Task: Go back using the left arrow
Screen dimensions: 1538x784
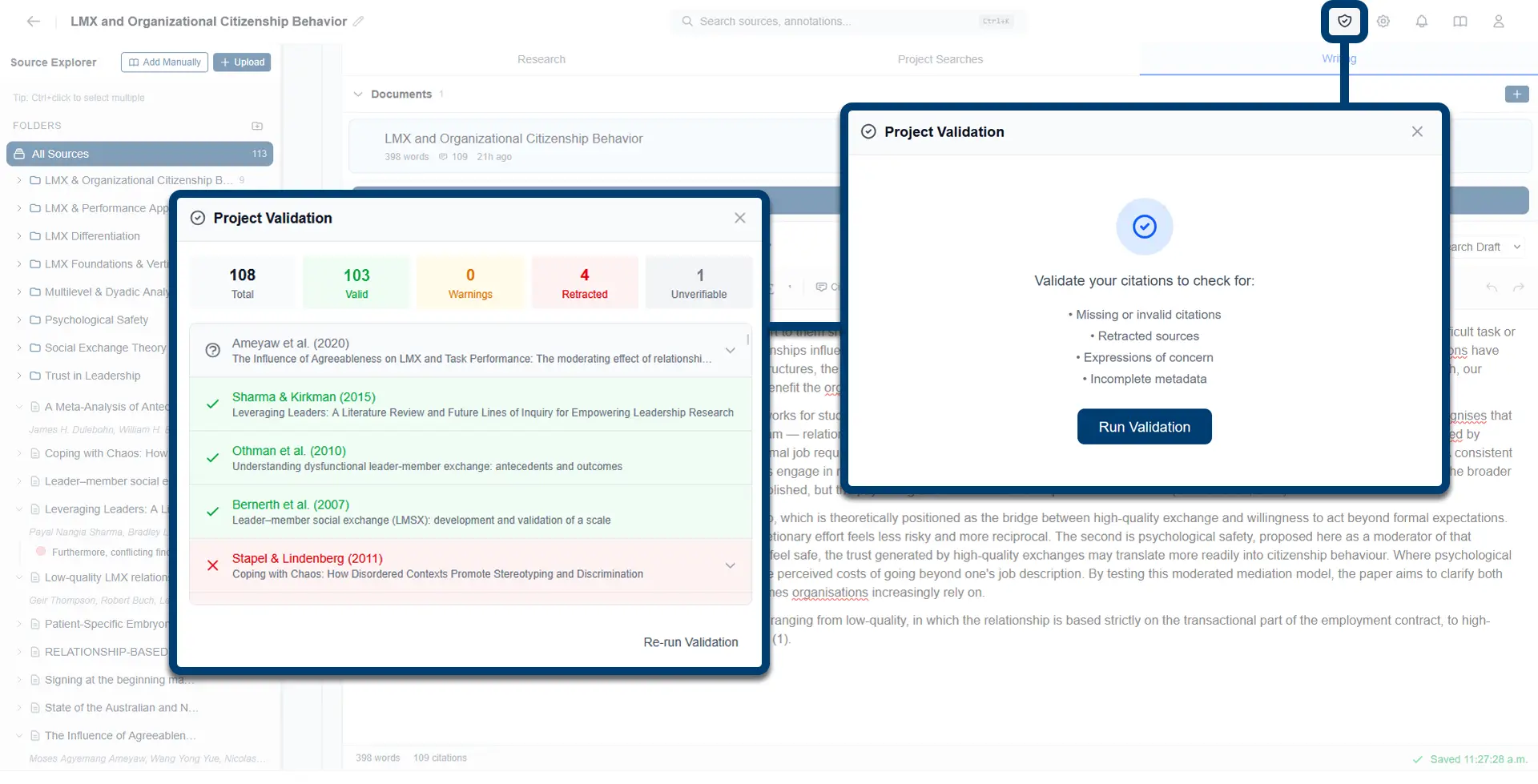Action: click(x=33, y=22)
